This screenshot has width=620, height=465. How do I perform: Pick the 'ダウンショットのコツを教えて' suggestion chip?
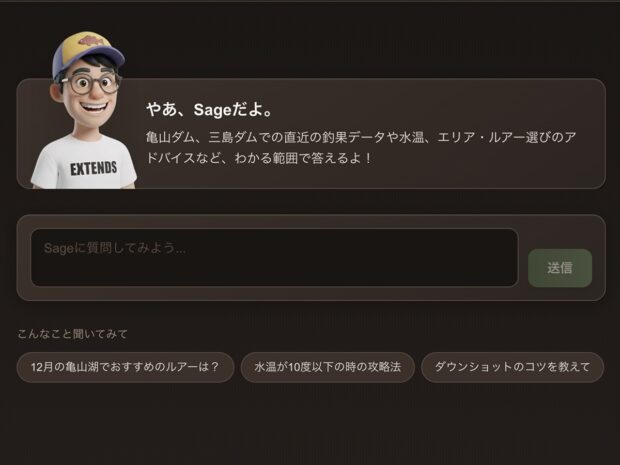pyautogui.click(x=512, y=367)
